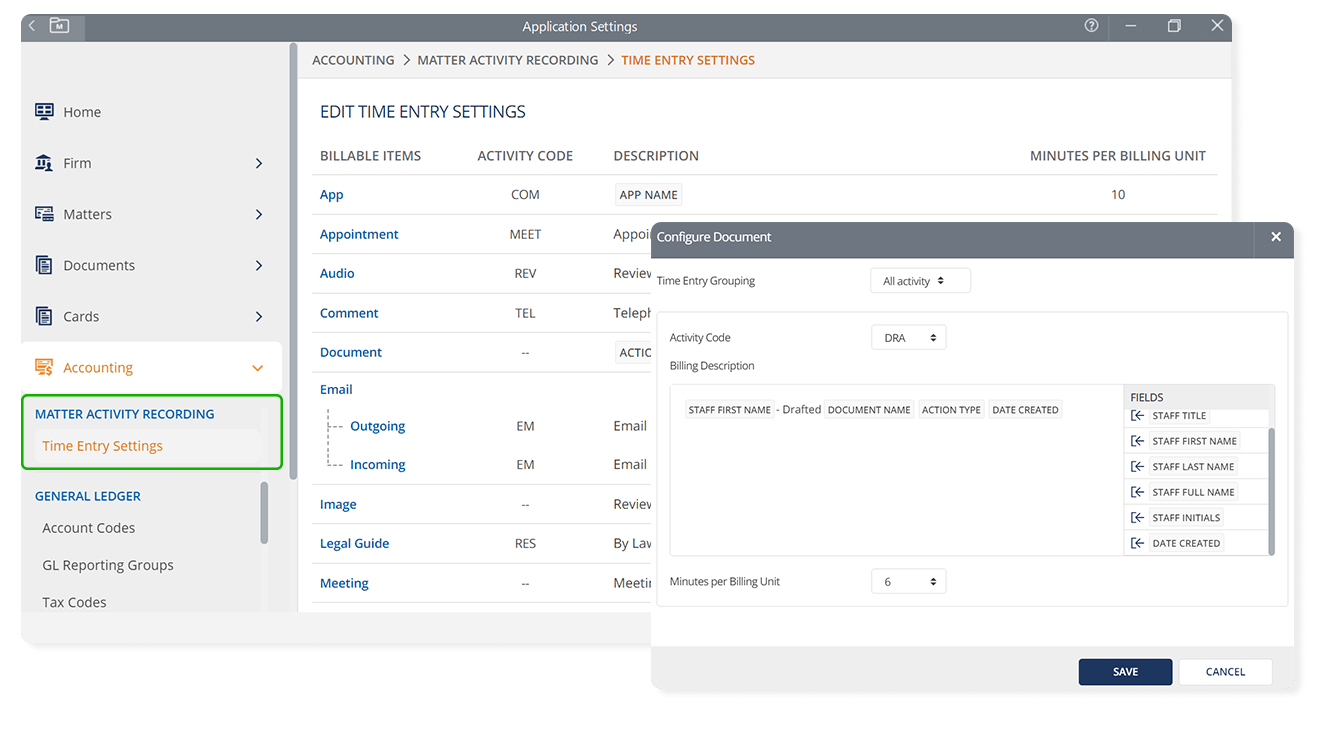Open the Time Entry Grouping dropdown
Screen dimensions: 1324x734
(920, 281)
